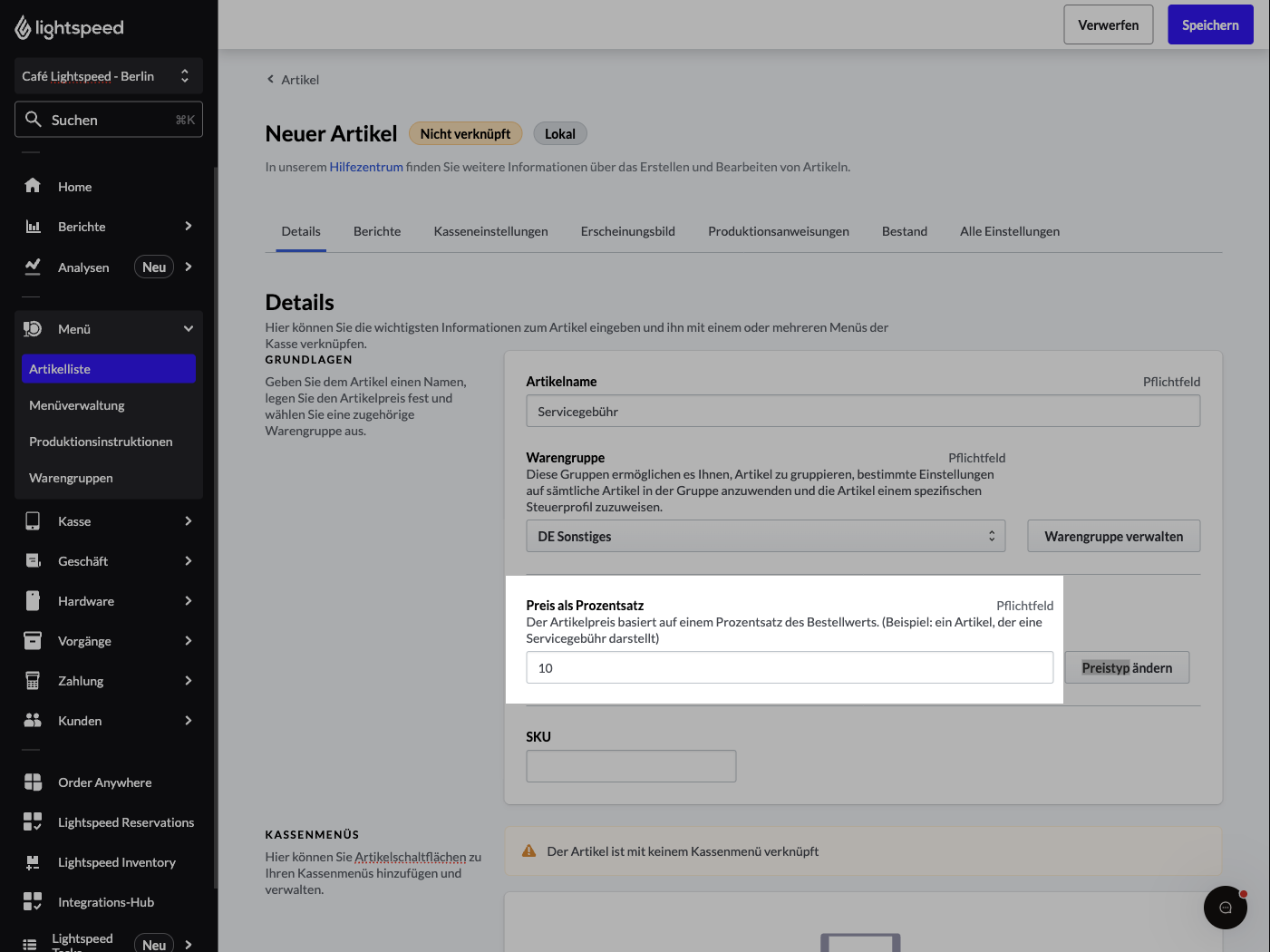Click the Order Anywhere icon
The image size is (1270, 952).
pos(33,782)
